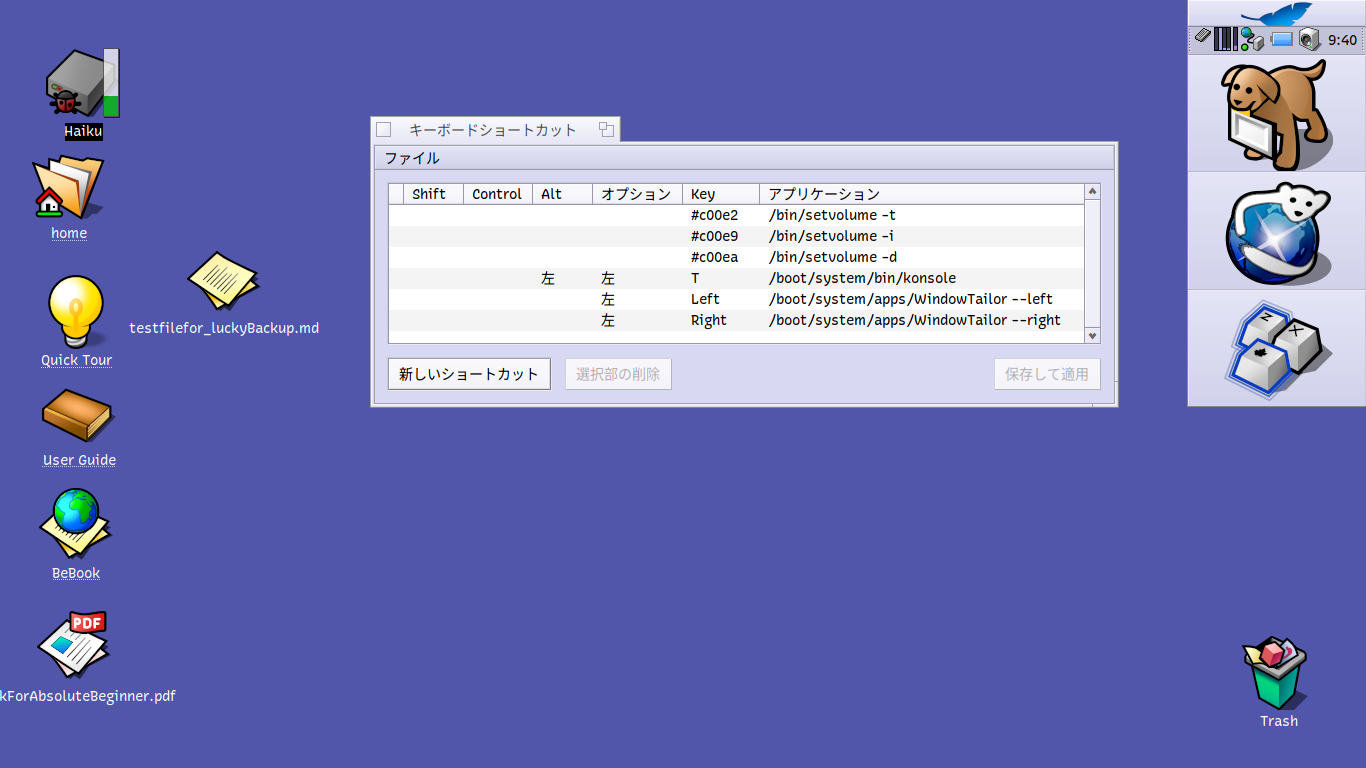Open the network status tray icon
Viewport: 1366px width, 768px height.
pyautogui.click(x=1251, y=40)
